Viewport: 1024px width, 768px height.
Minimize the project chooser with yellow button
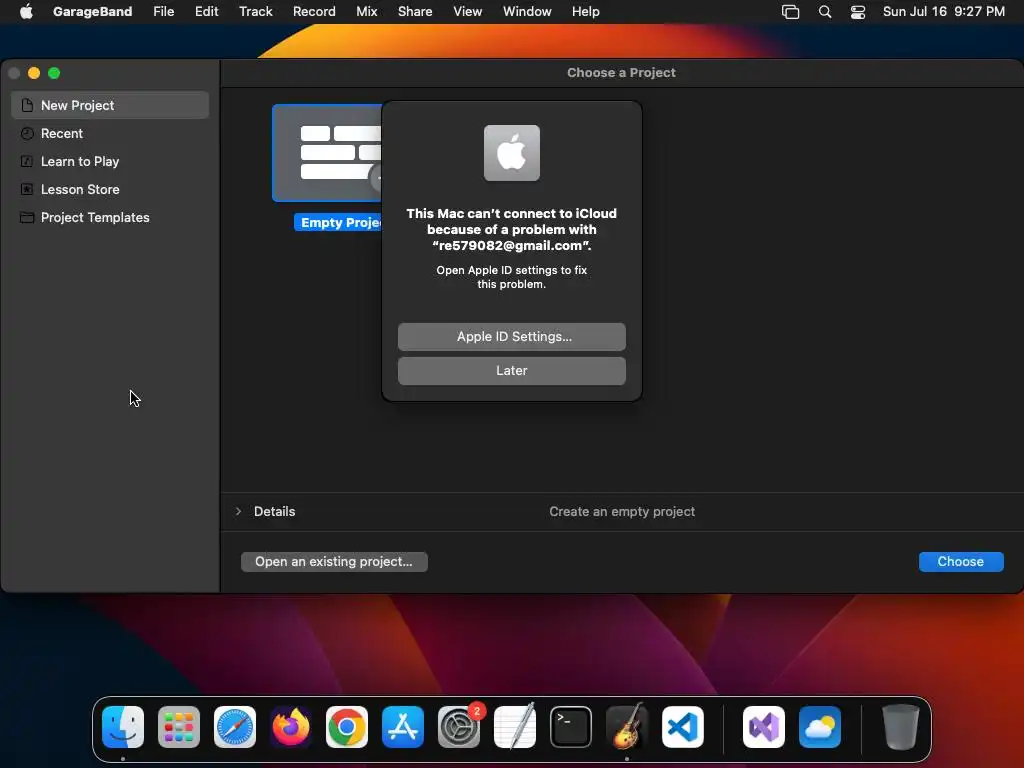pyautogui.click(x=34, y=73)
